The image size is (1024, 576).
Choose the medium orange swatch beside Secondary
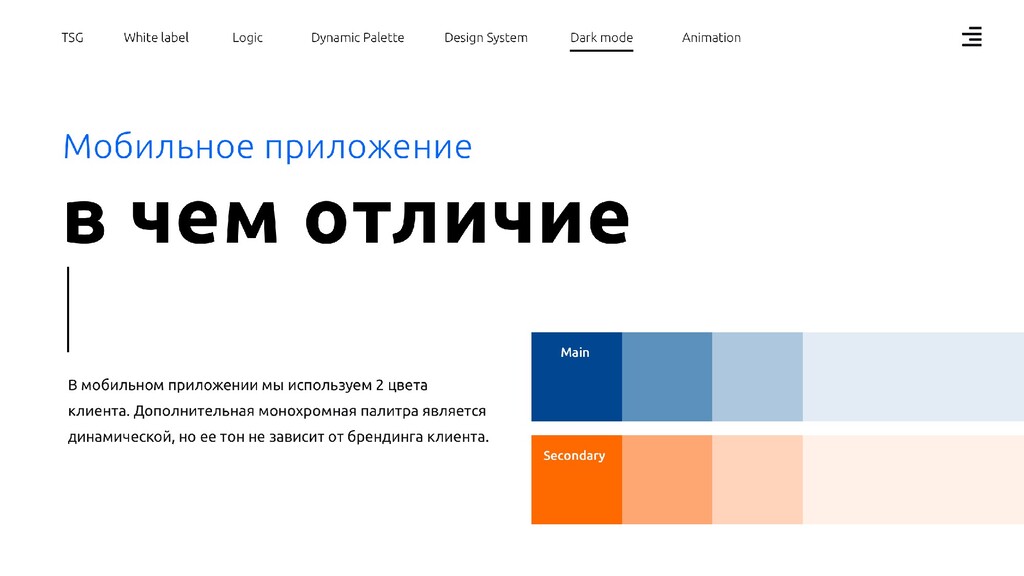tap(667, 479)
